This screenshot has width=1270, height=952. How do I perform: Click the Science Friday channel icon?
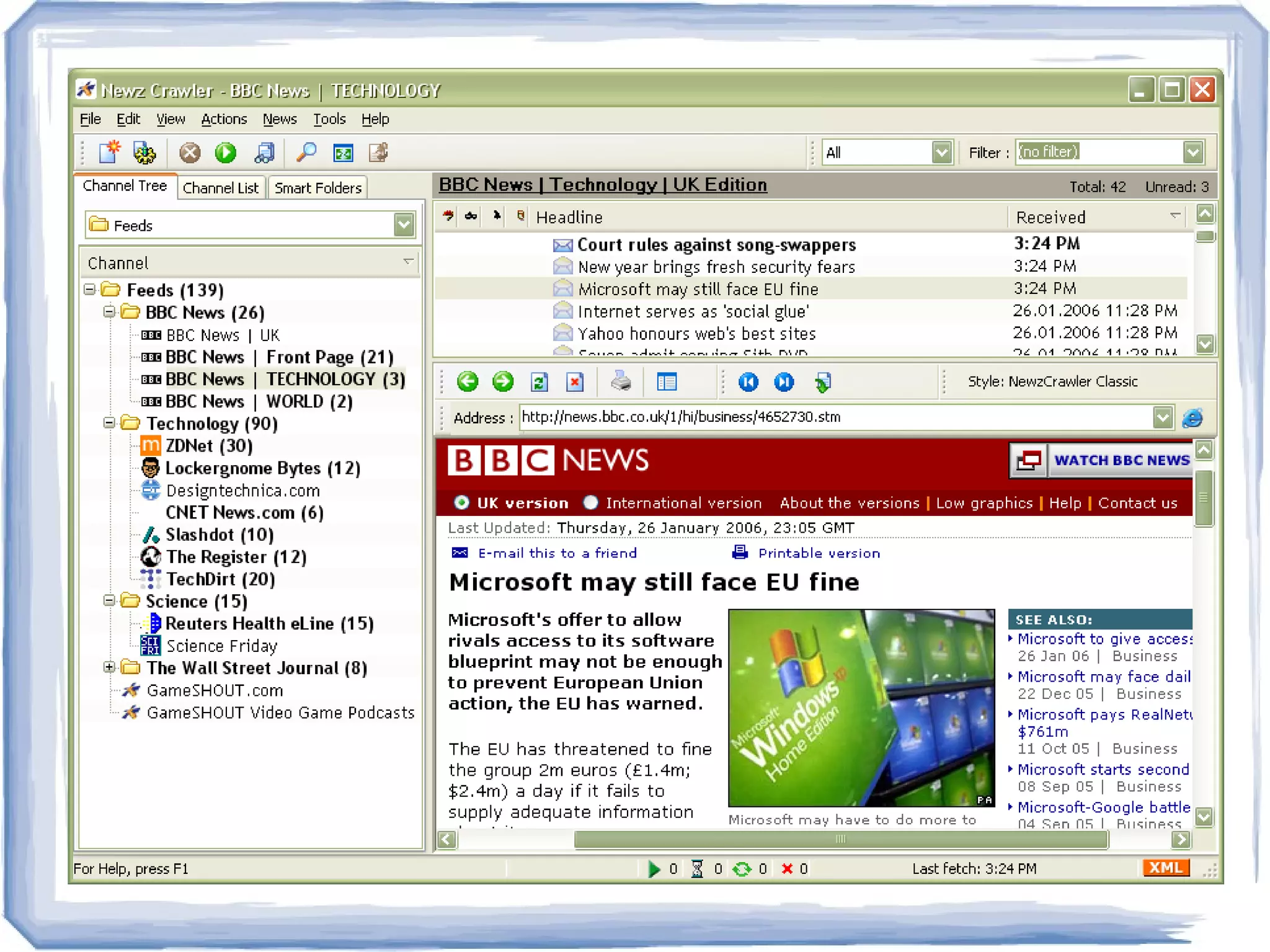click(x=150, y=646)
